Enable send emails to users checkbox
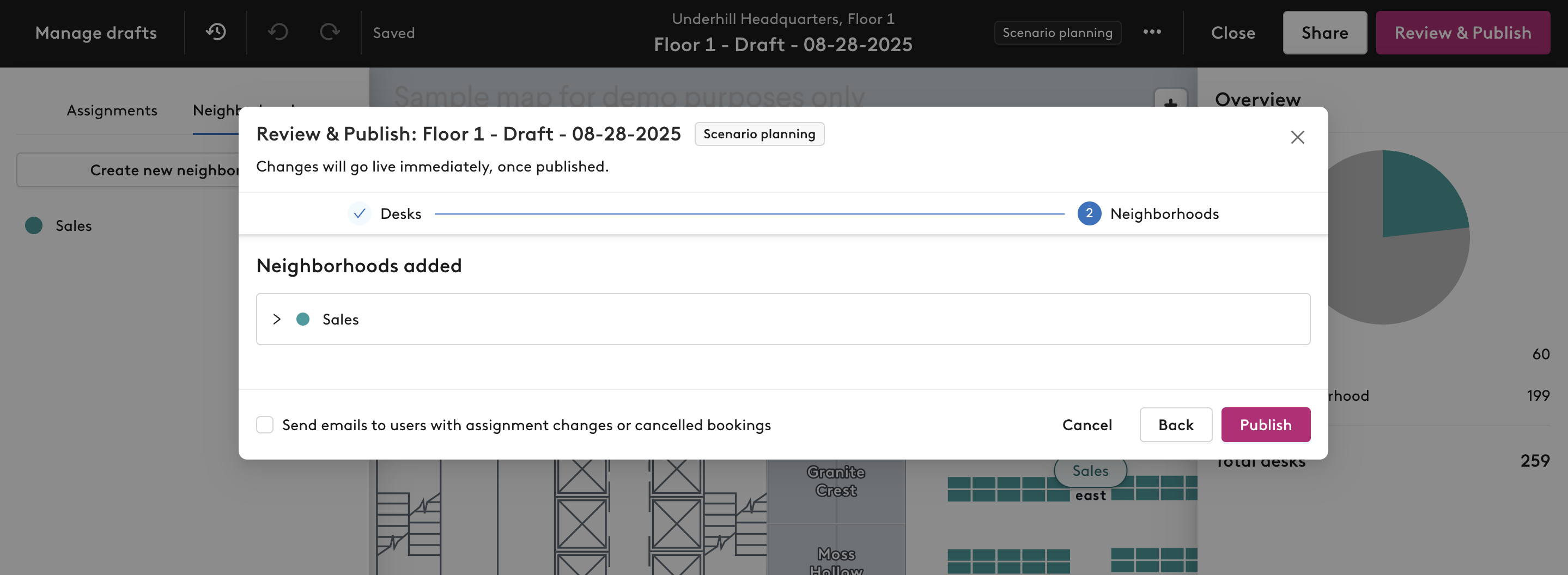Screen dimensions: 1568x575 tap(265, 425)
